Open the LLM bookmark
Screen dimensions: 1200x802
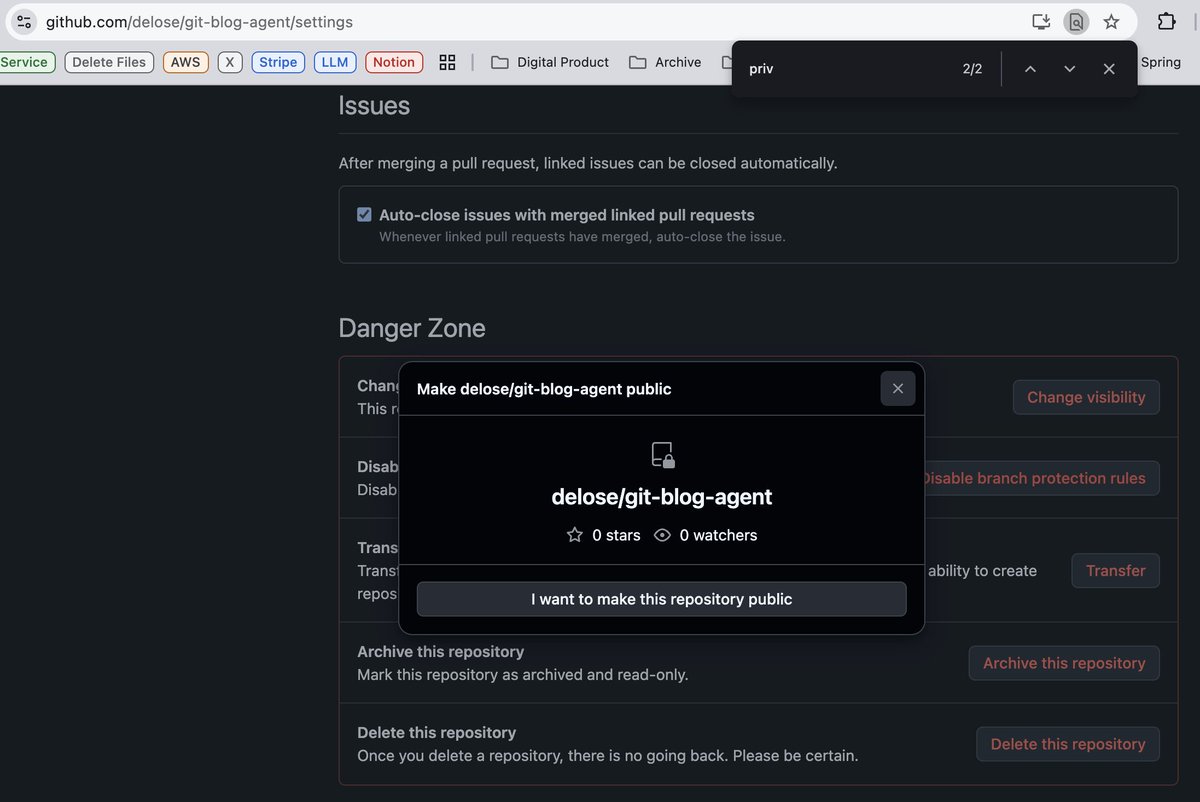pos(335,62)
